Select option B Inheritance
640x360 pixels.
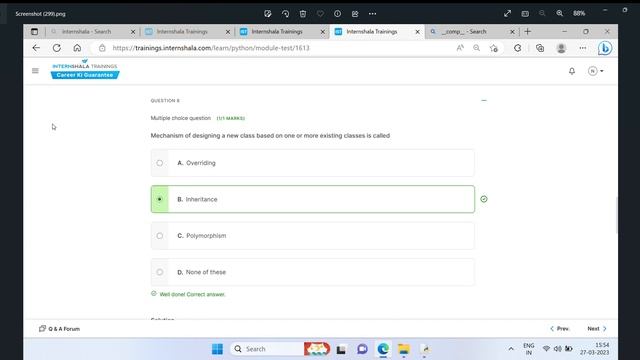313,199
